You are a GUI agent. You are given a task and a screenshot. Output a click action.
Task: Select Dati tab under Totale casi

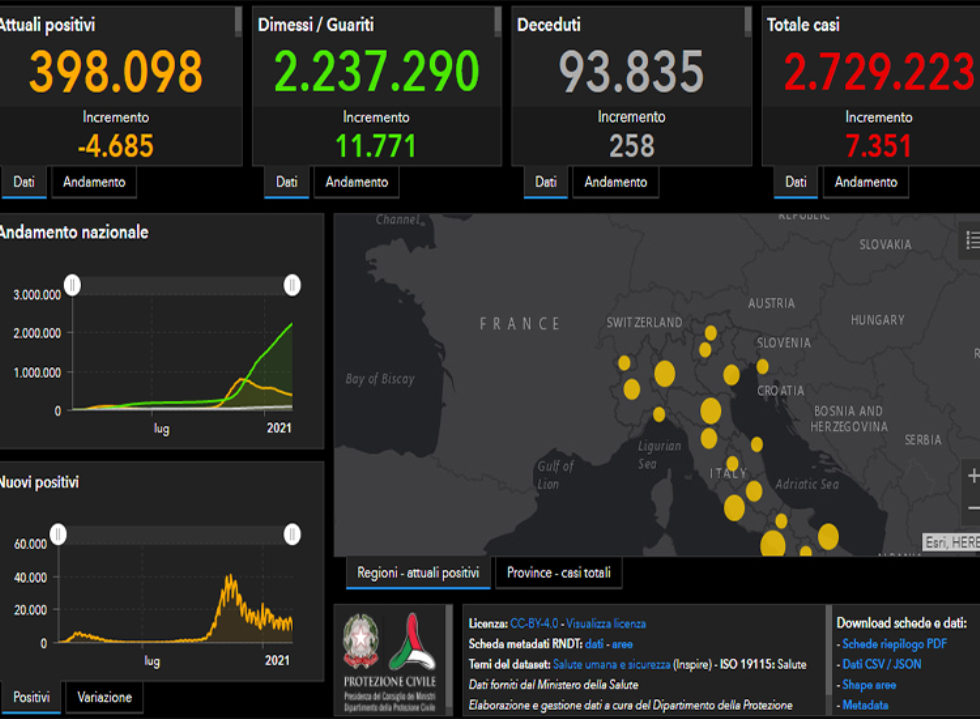point(796,182)
